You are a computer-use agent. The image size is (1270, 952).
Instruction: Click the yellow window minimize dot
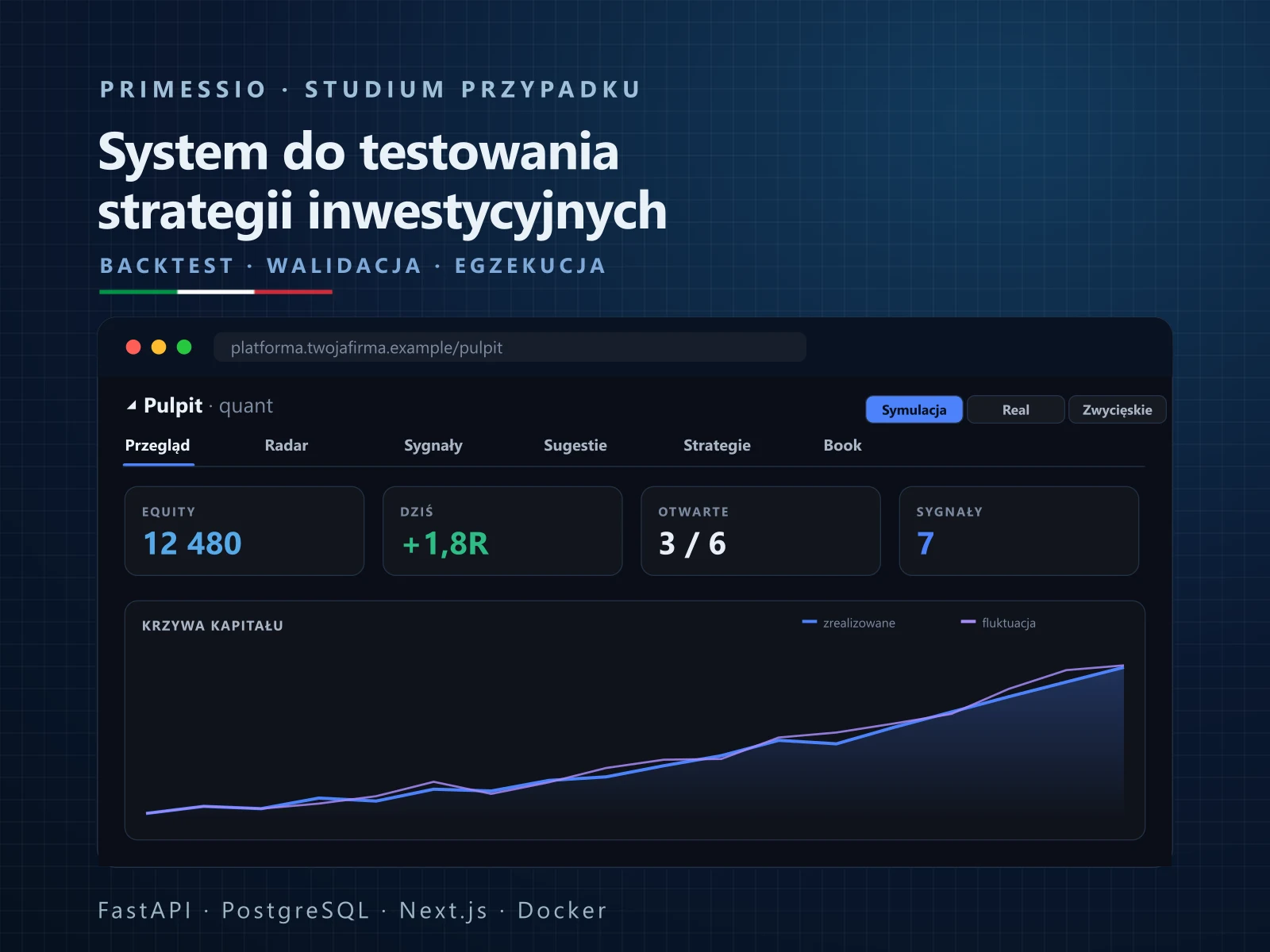(159, 347)
